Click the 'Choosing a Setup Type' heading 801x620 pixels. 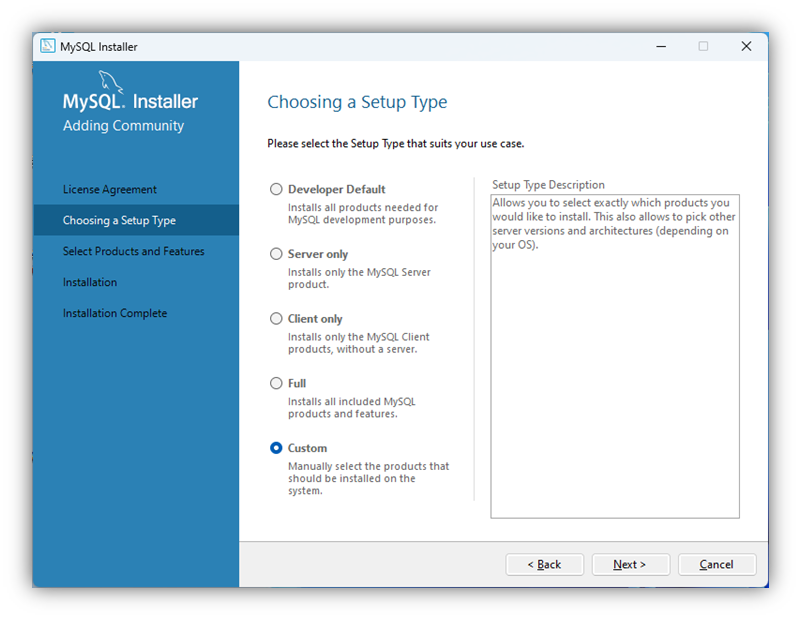[358, 102]
